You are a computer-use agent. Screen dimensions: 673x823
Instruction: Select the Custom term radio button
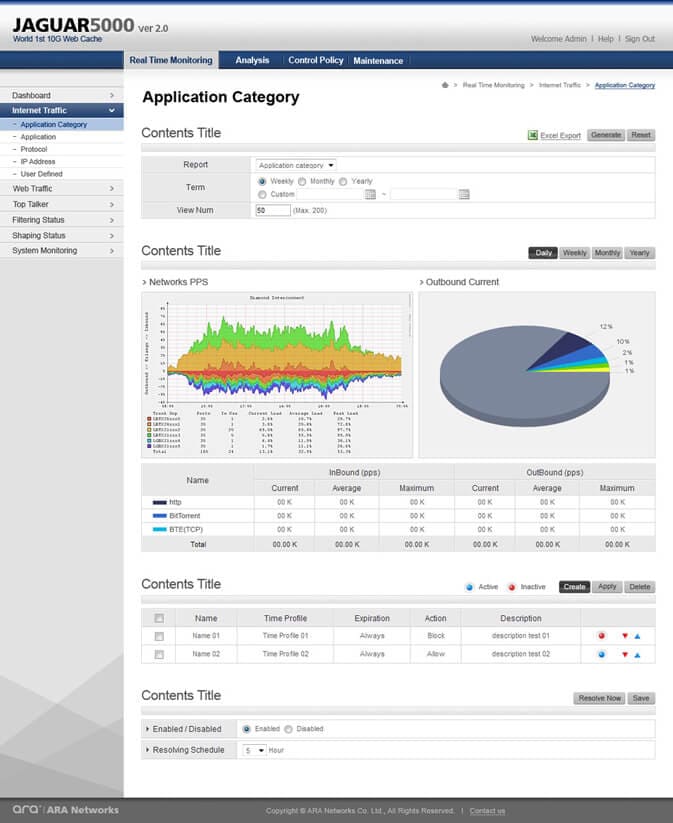pos(262,194)
